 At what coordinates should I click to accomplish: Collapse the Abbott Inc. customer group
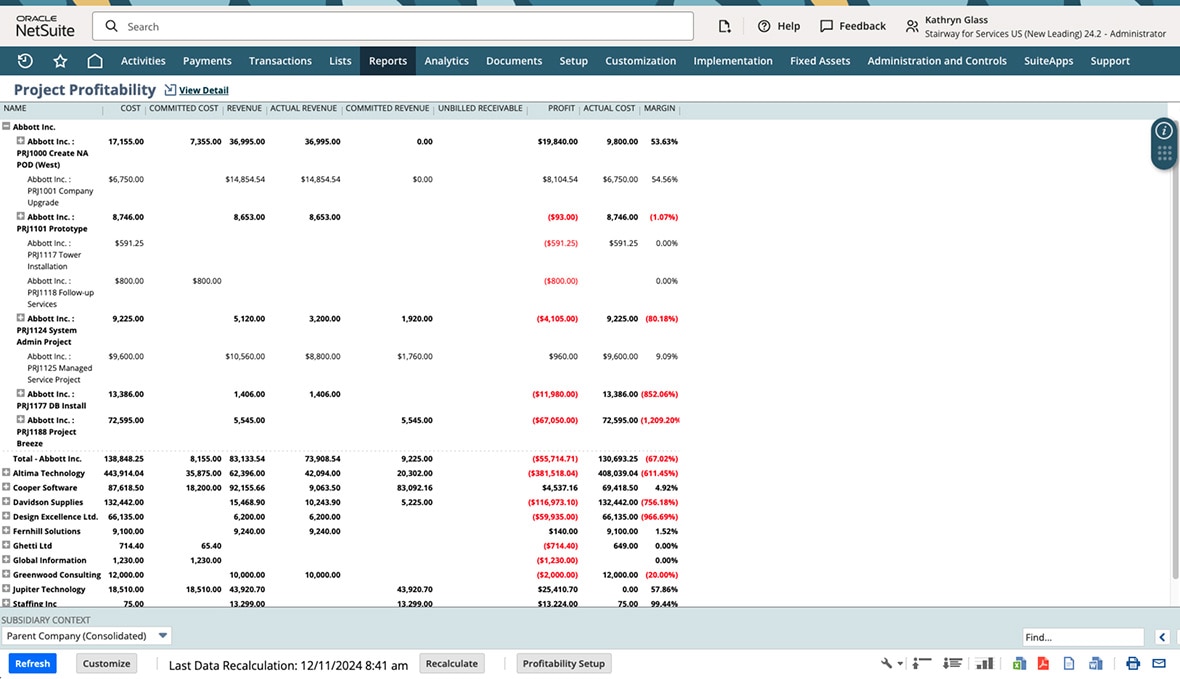click(x=6, y=127)
